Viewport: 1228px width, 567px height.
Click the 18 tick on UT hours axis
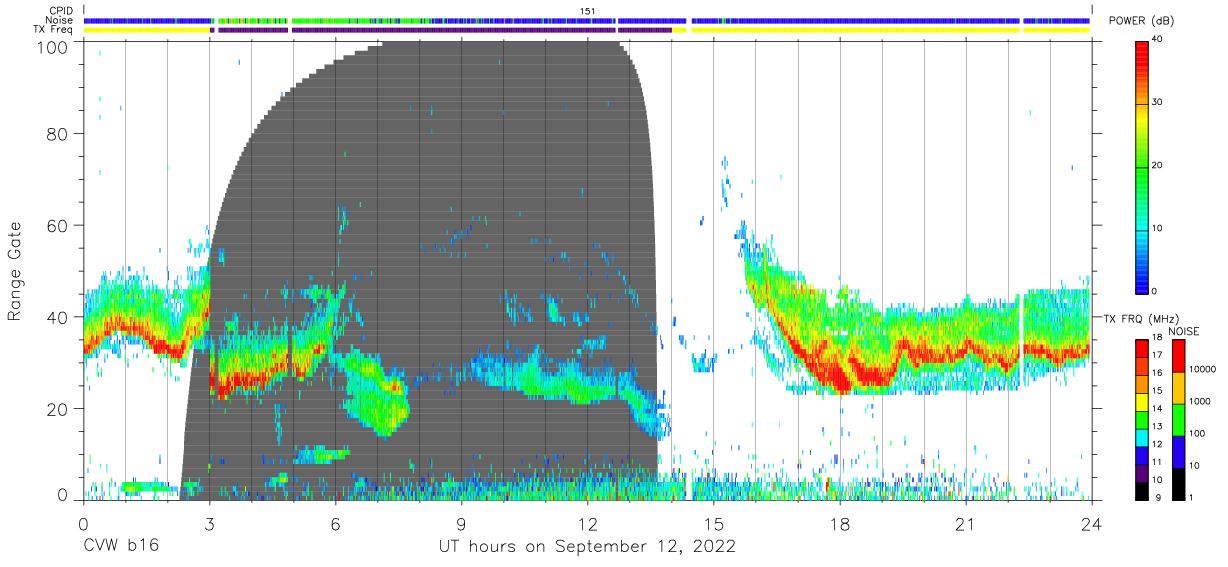click(x=840, y=522)
